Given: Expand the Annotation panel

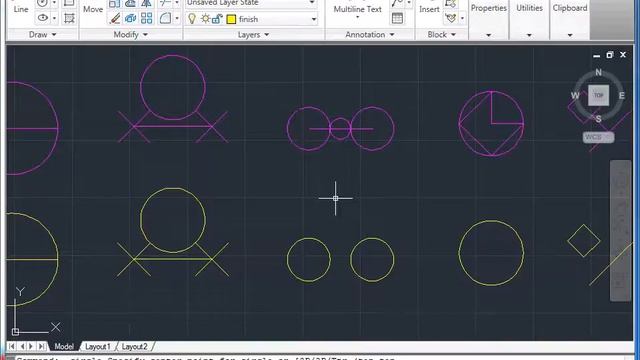Looking at the screenshot, I should click(370, 35).
